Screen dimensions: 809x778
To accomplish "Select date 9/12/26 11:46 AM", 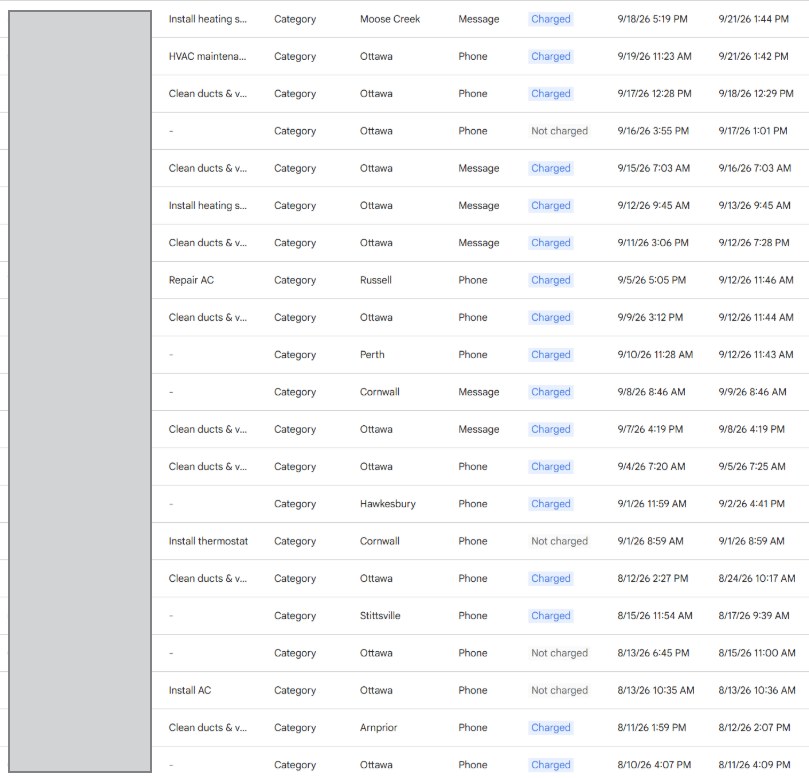I will (756, 280).
